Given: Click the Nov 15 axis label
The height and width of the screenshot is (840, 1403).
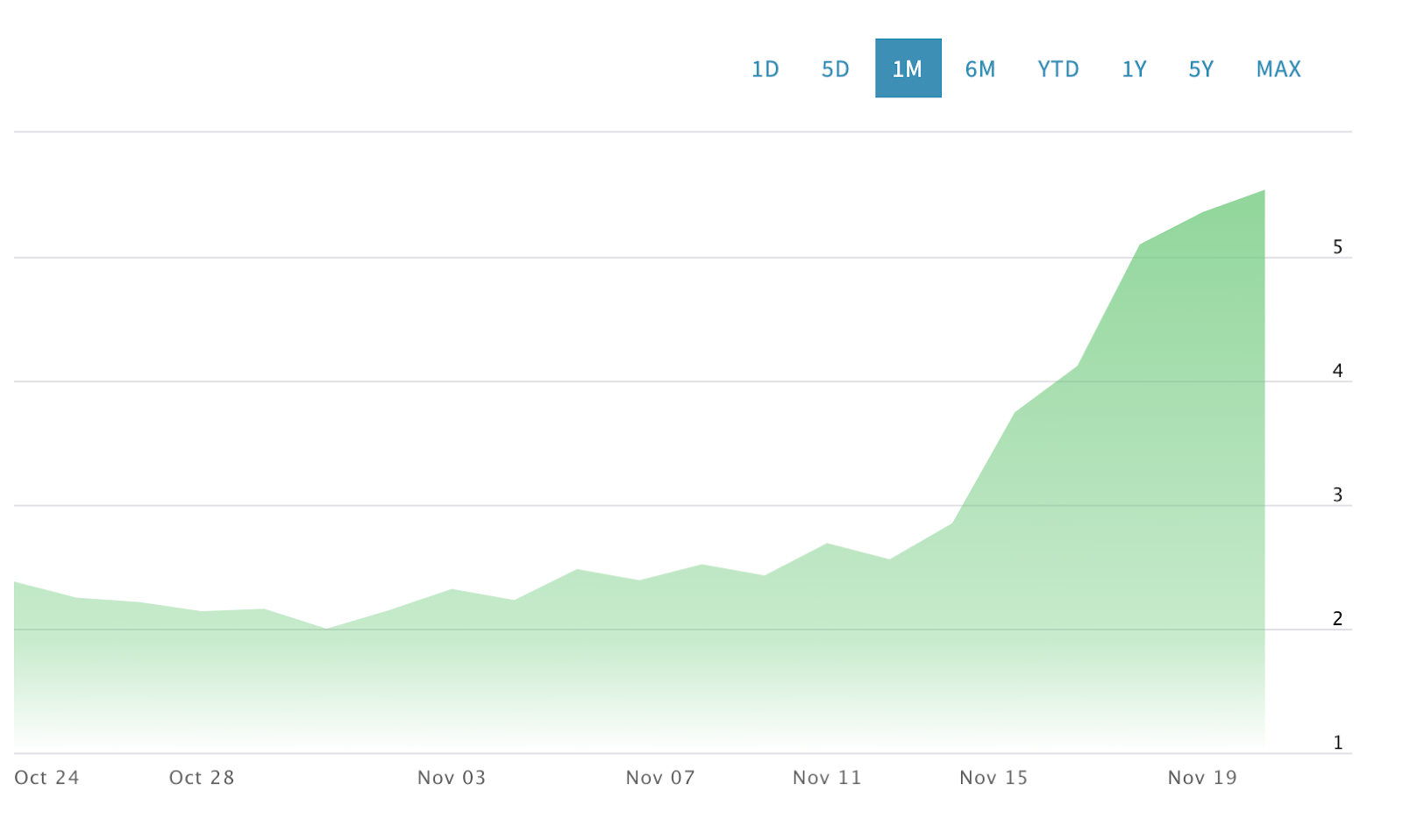Looking at the screenshot, I should (x=993, y=778).
